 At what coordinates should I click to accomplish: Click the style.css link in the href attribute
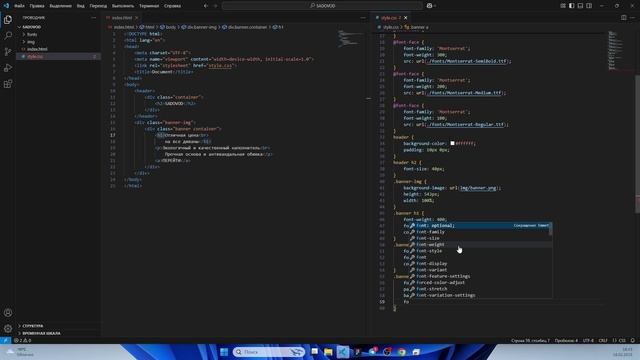click(220, 65)
